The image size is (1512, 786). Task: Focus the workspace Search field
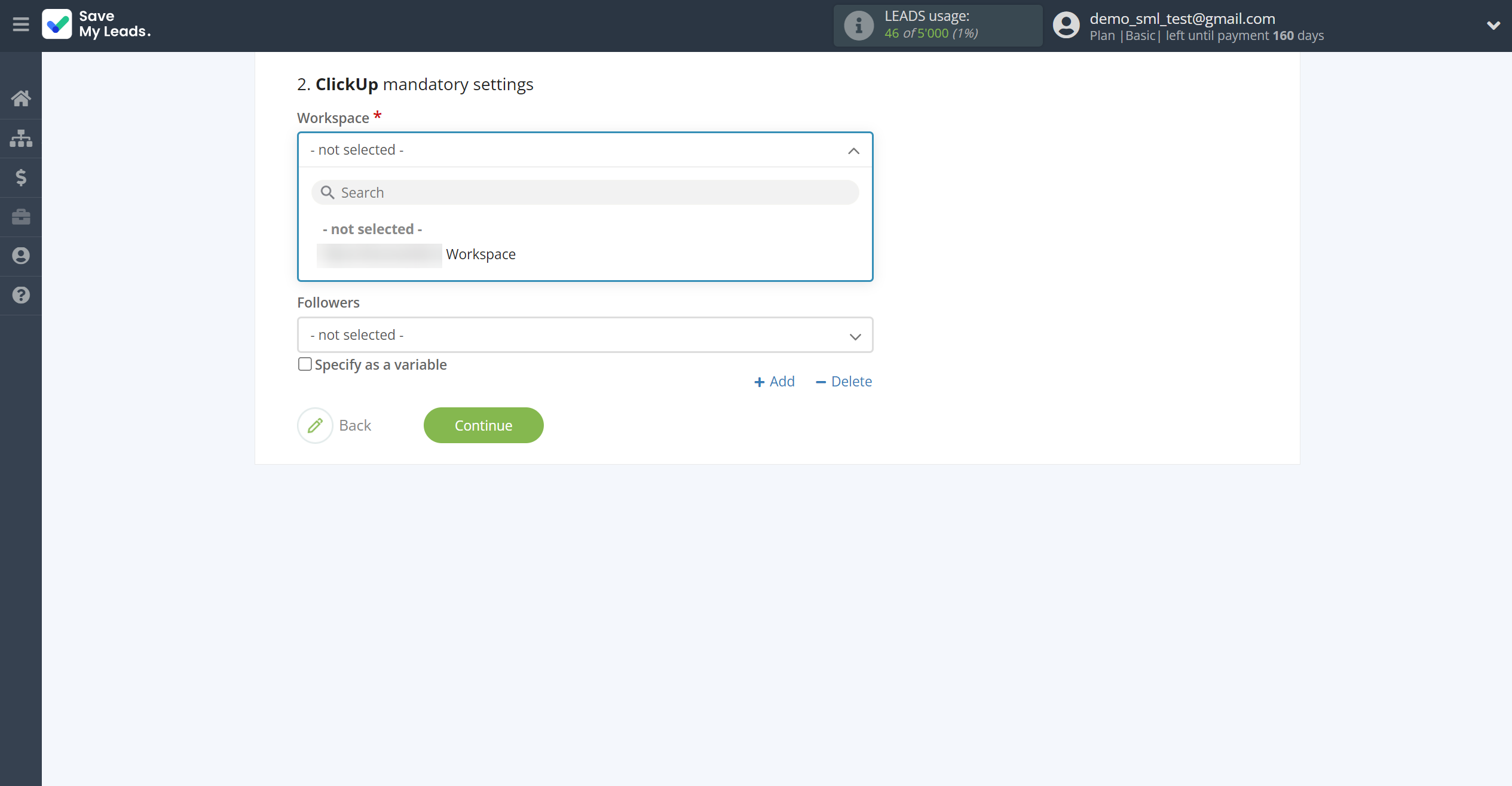pos(585,192)
